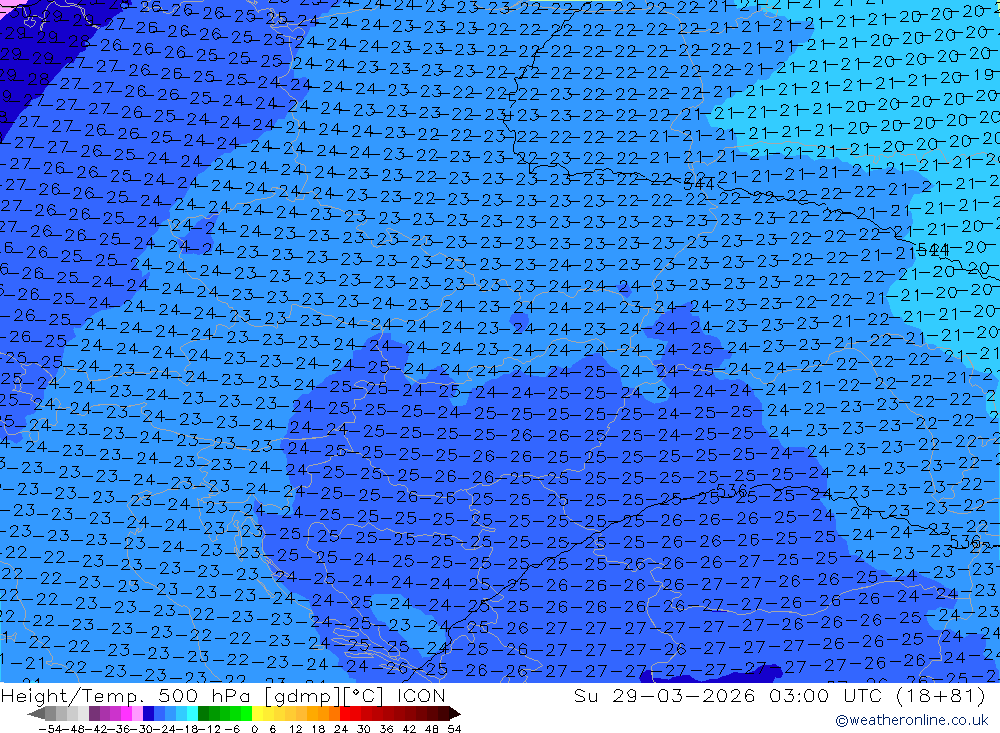Pick the dark purple legend swatch above -42
This screenshot has width=1000, height=733.
tap(94, 713)
